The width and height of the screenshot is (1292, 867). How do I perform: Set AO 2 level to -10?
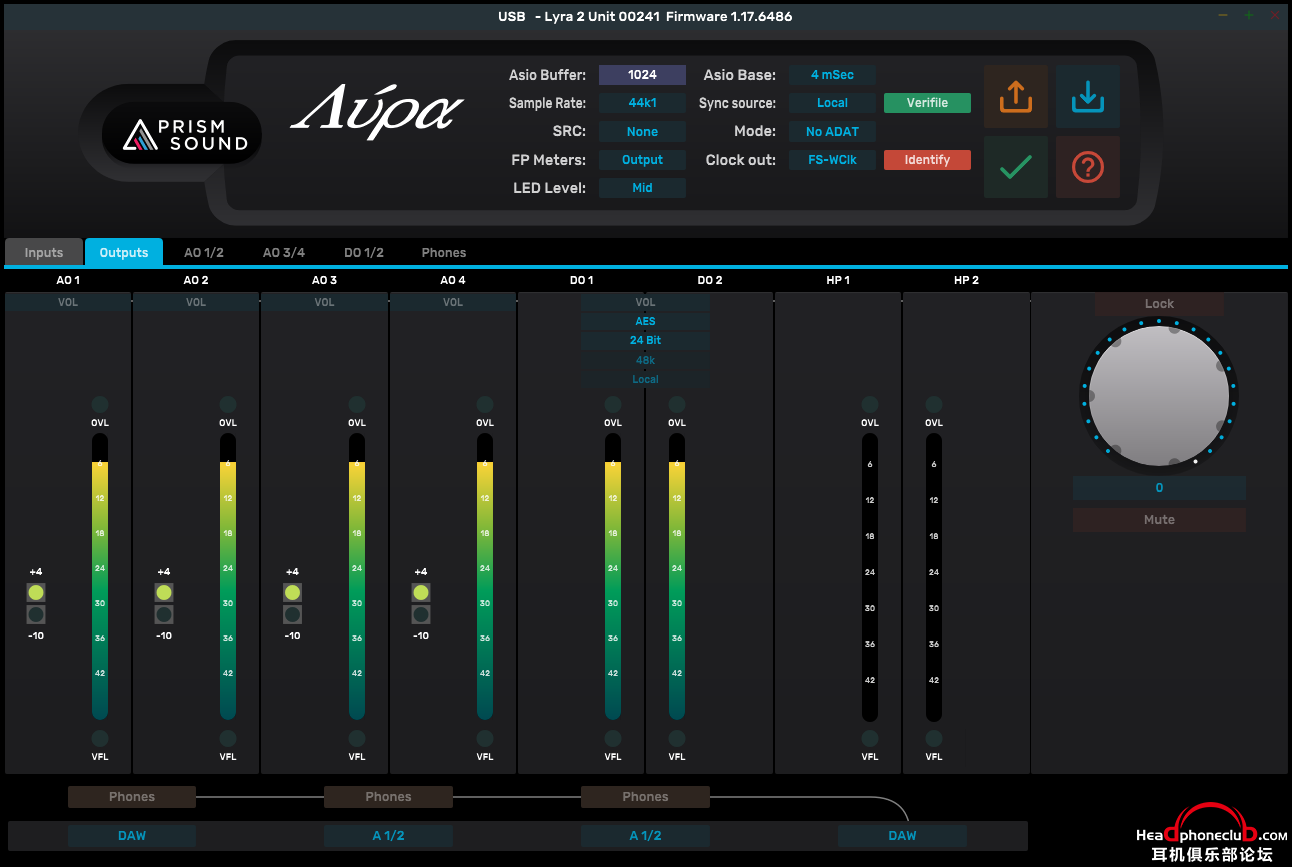tap(164, 615)
